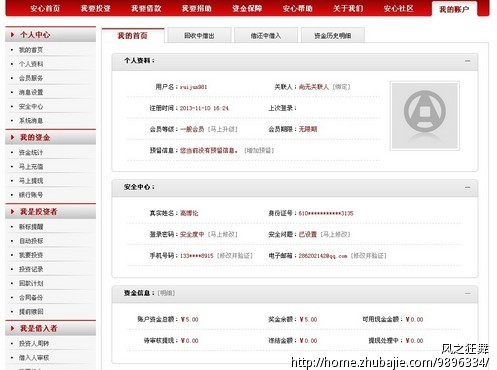
Task: Click the 尚无关联人 text
Action: click(314, 87)
